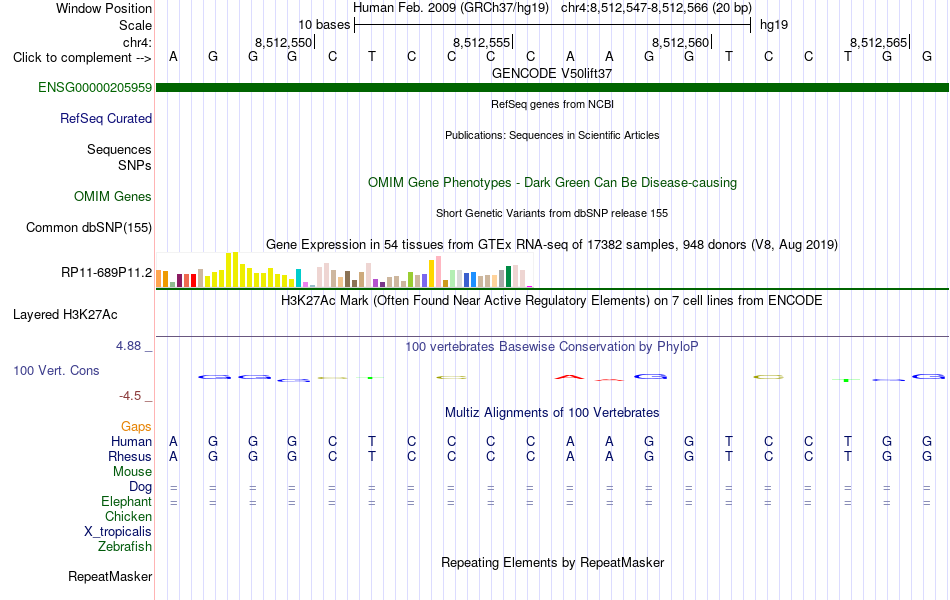Click the SNPs track label

click(x=135, y=165)
